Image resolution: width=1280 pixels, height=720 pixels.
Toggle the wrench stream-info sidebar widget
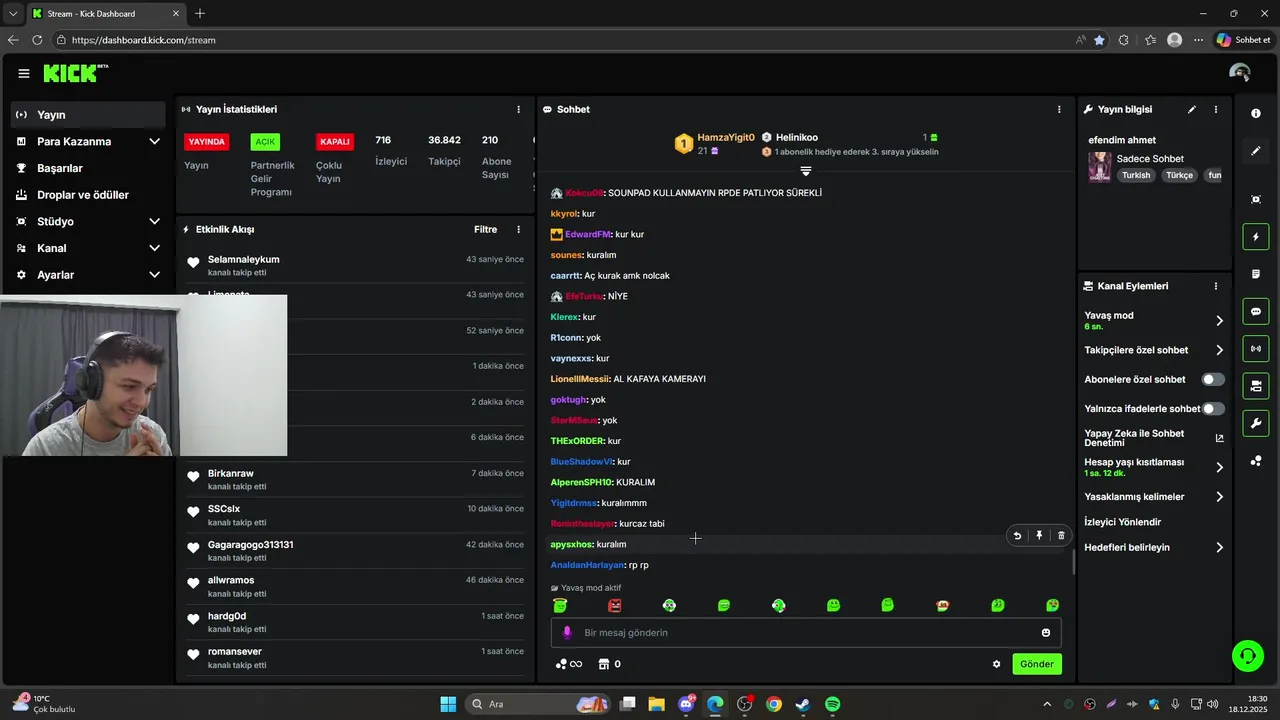(x=1256, y=423)
